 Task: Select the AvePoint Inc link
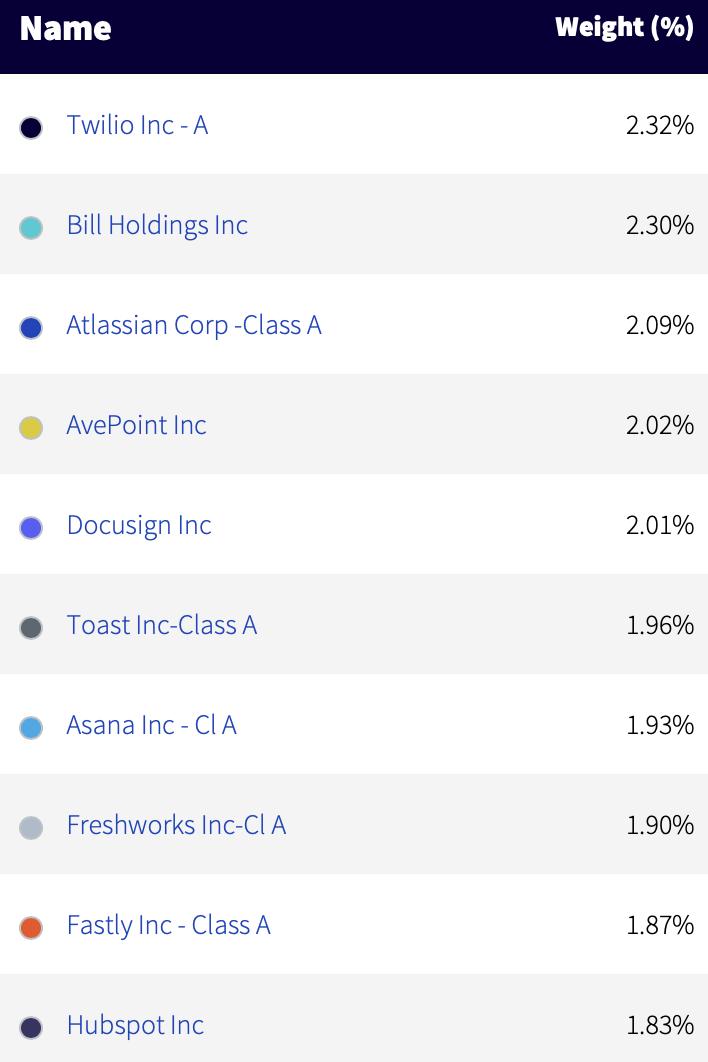[x=136, y=425]
